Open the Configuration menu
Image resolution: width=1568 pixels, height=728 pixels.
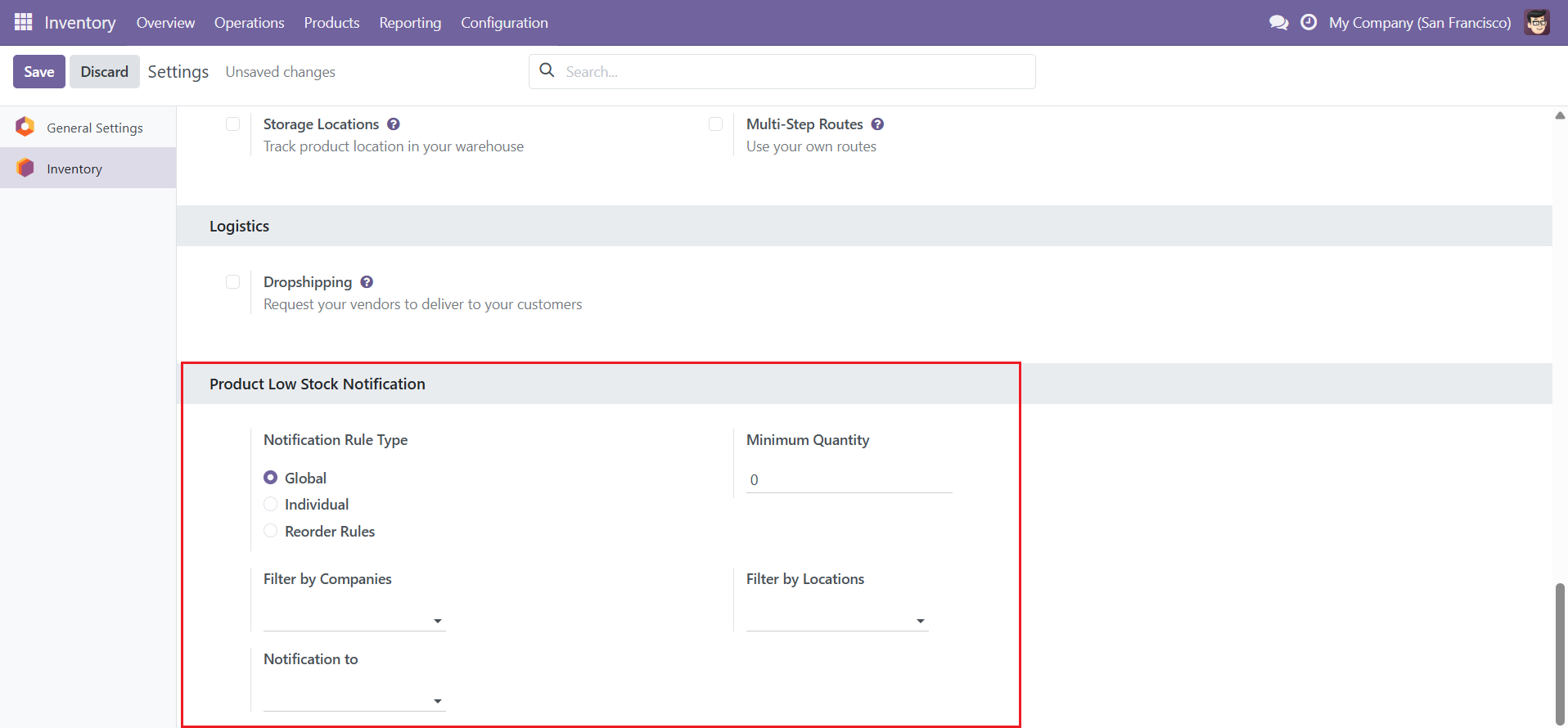[x=504, y=23]
